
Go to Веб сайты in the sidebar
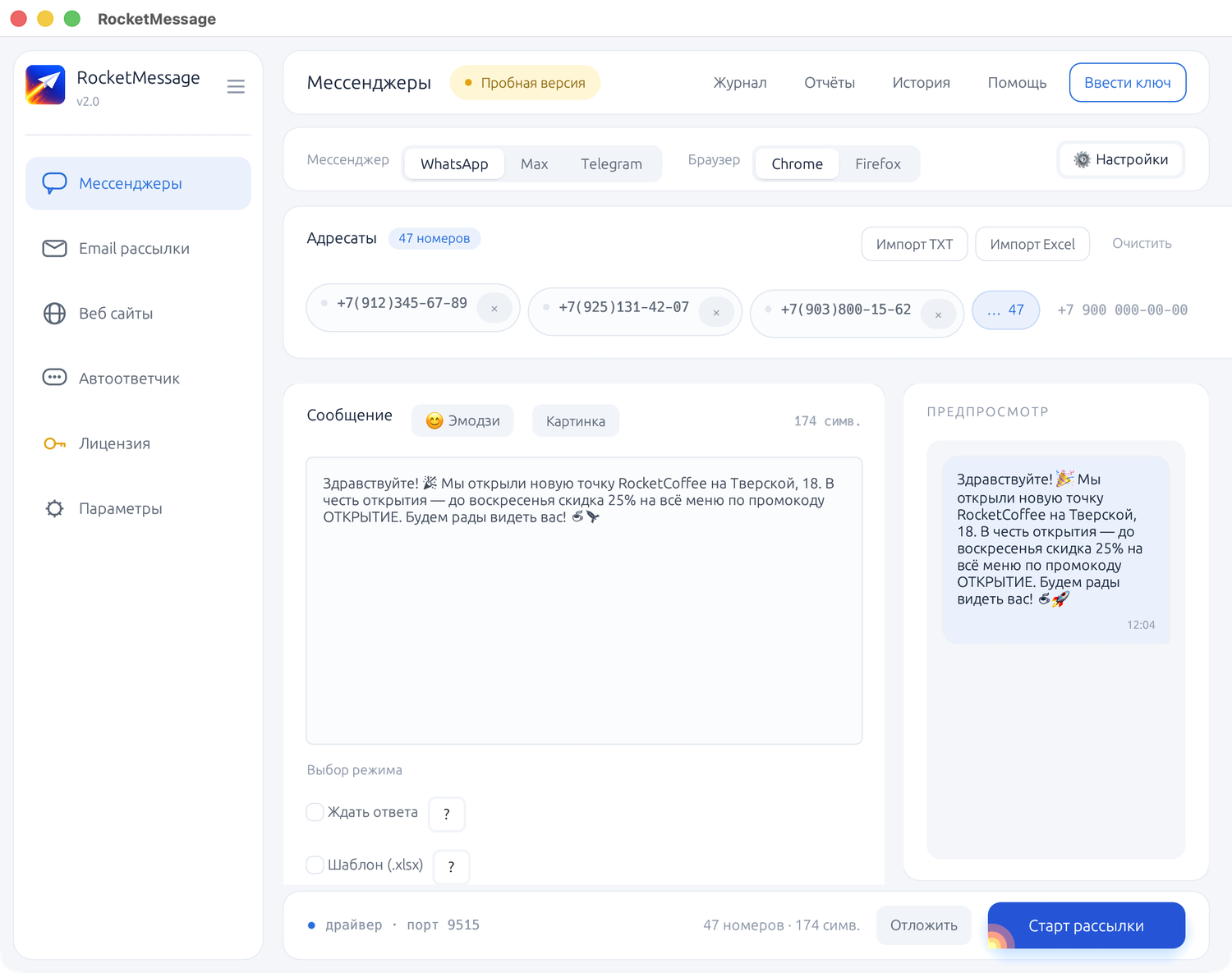138,313
